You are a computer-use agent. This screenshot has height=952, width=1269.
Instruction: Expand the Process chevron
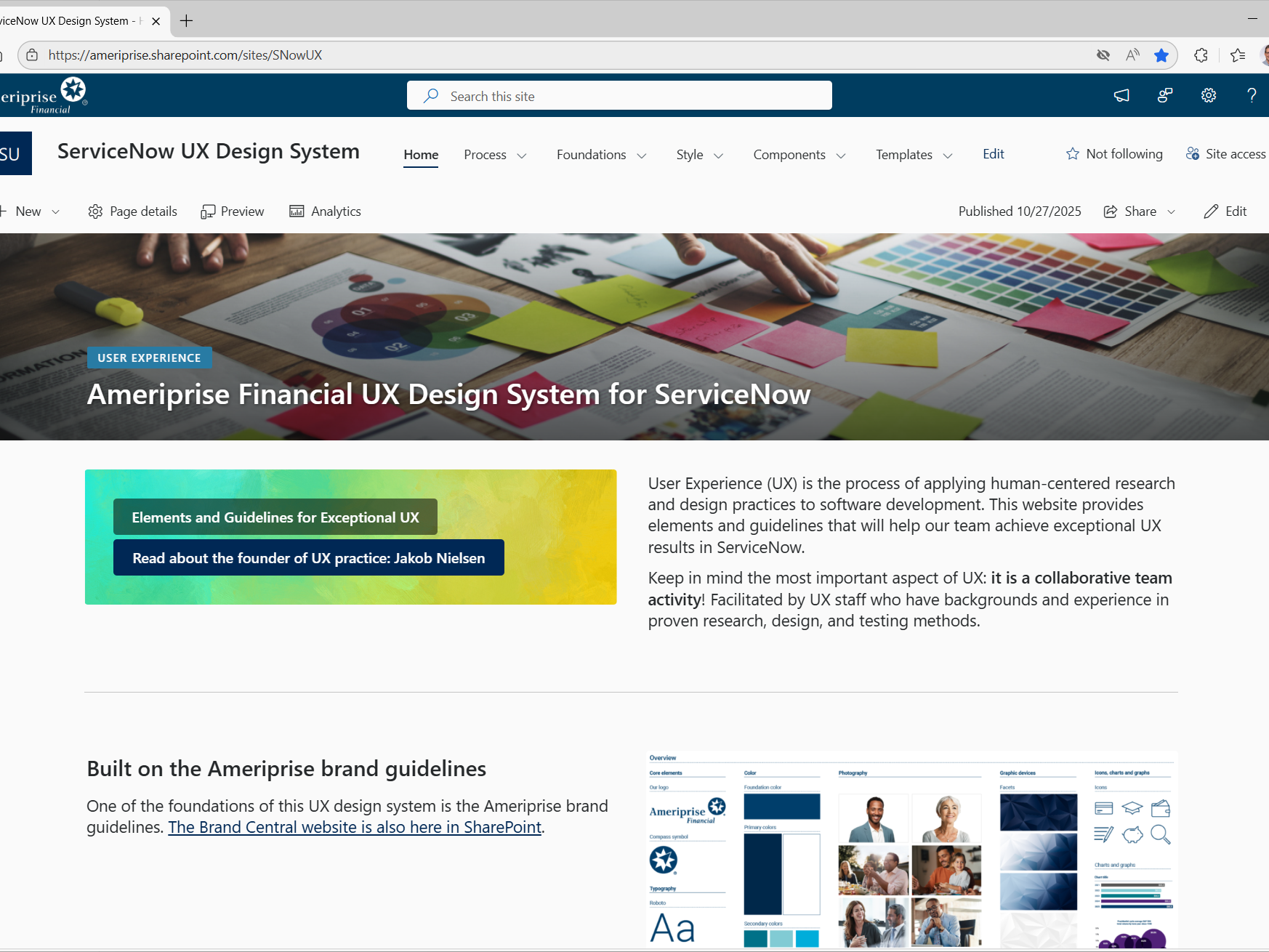click(x=522, y=156)
